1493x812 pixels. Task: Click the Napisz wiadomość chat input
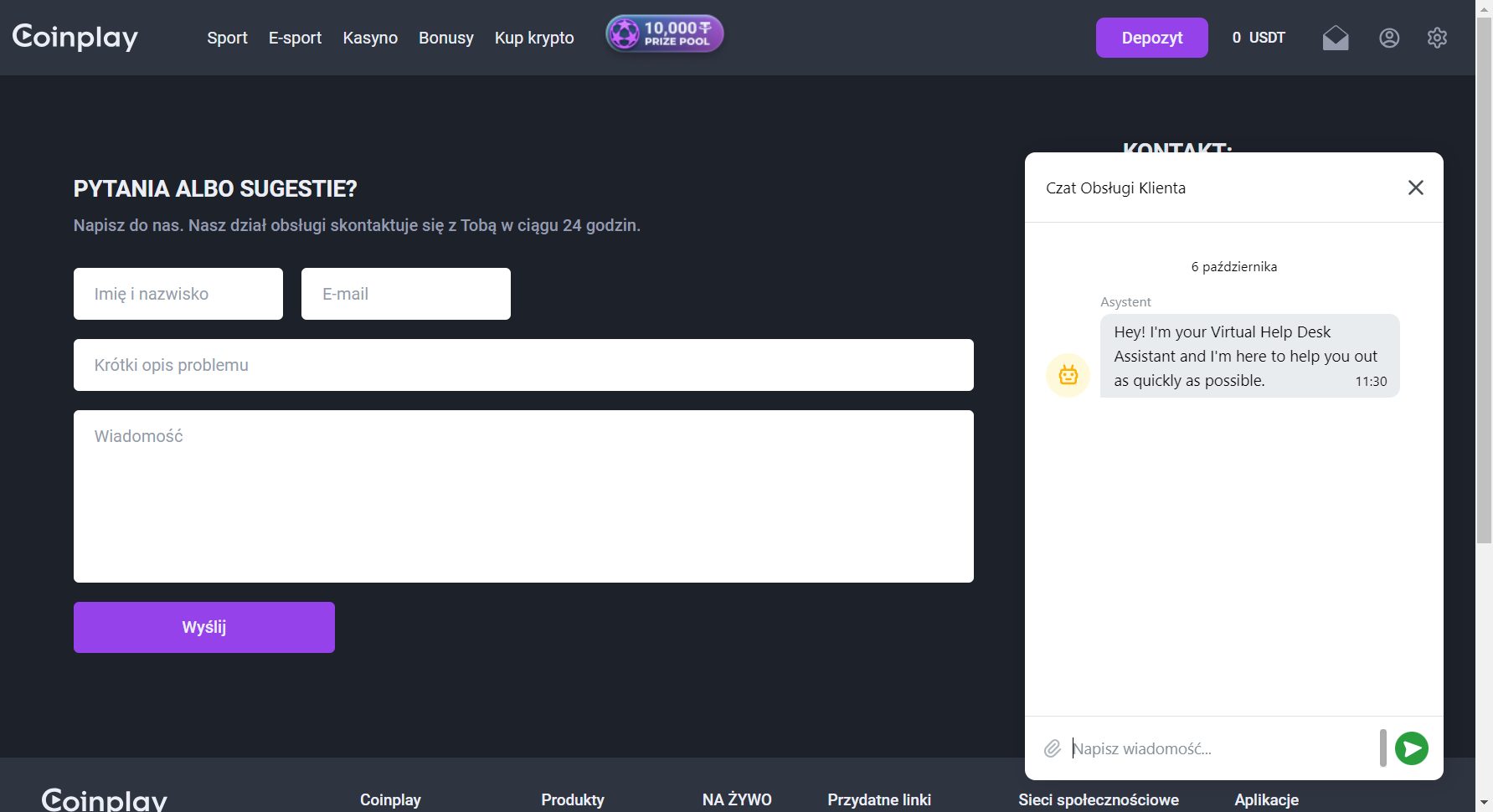pyautogui.click(x=1223, y=748)
